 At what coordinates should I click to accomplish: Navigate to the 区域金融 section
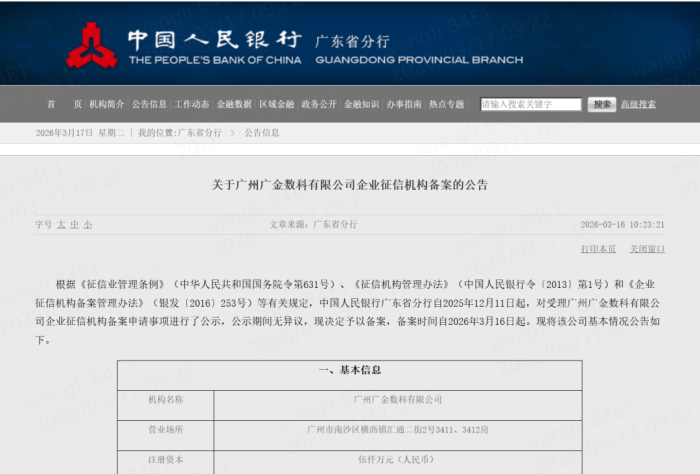[277, 104]
